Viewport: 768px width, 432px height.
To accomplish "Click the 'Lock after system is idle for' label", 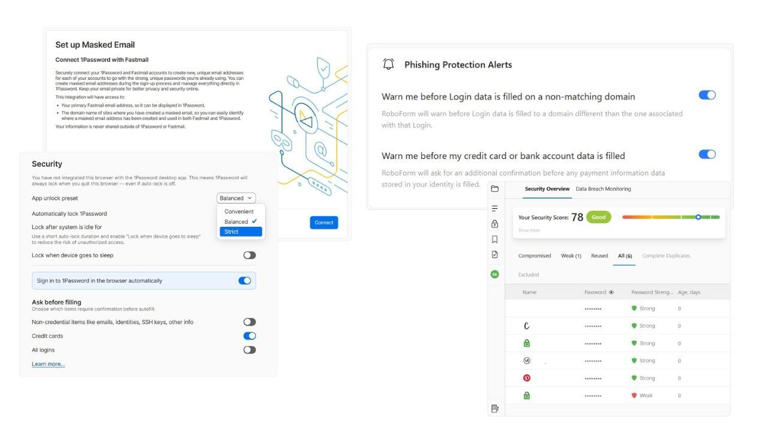I will click(x=67, y=227).
